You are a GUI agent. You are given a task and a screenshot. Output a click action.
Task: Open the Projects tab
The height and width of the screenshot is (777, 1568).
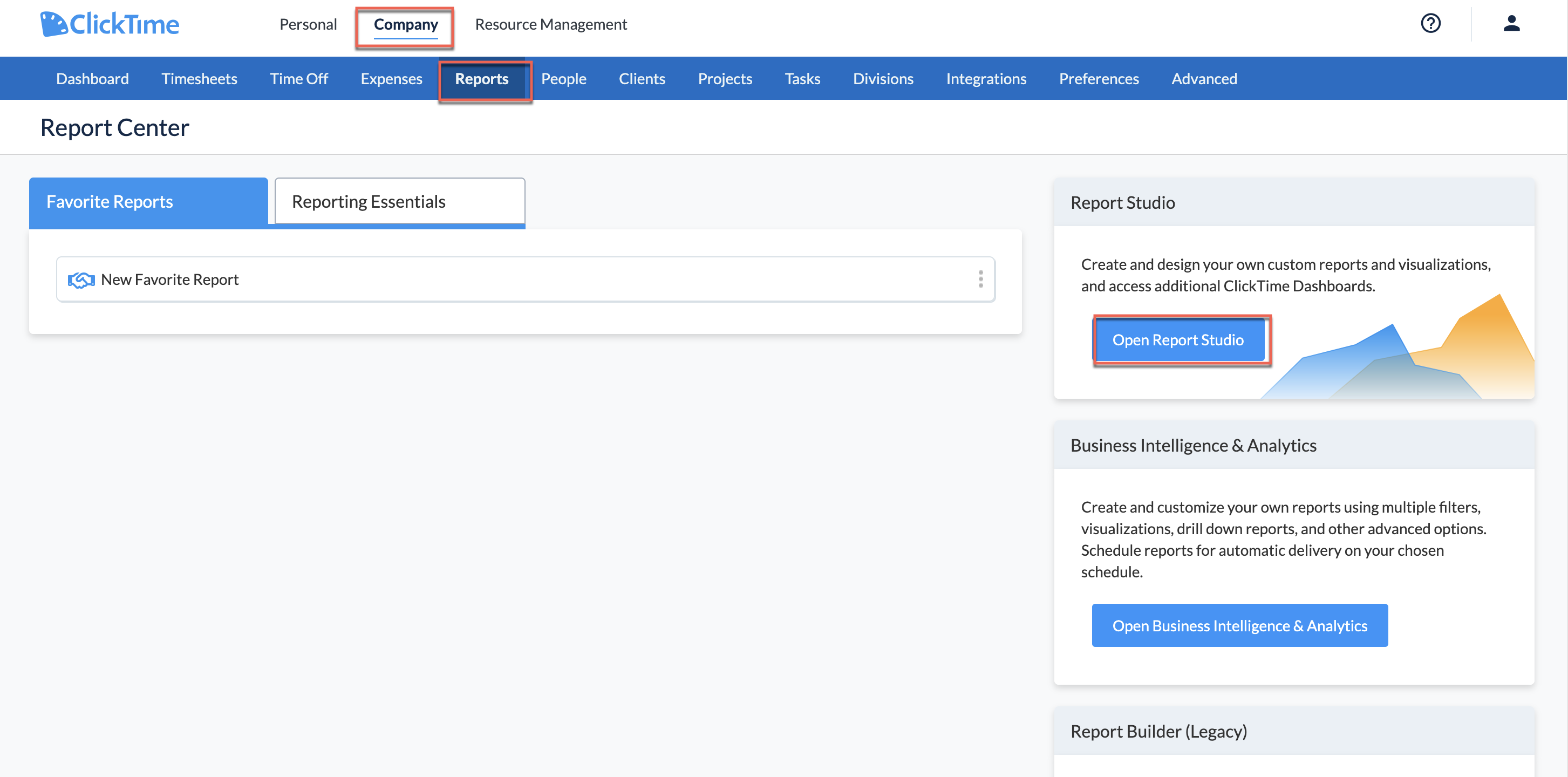click(x=725, y=79)
